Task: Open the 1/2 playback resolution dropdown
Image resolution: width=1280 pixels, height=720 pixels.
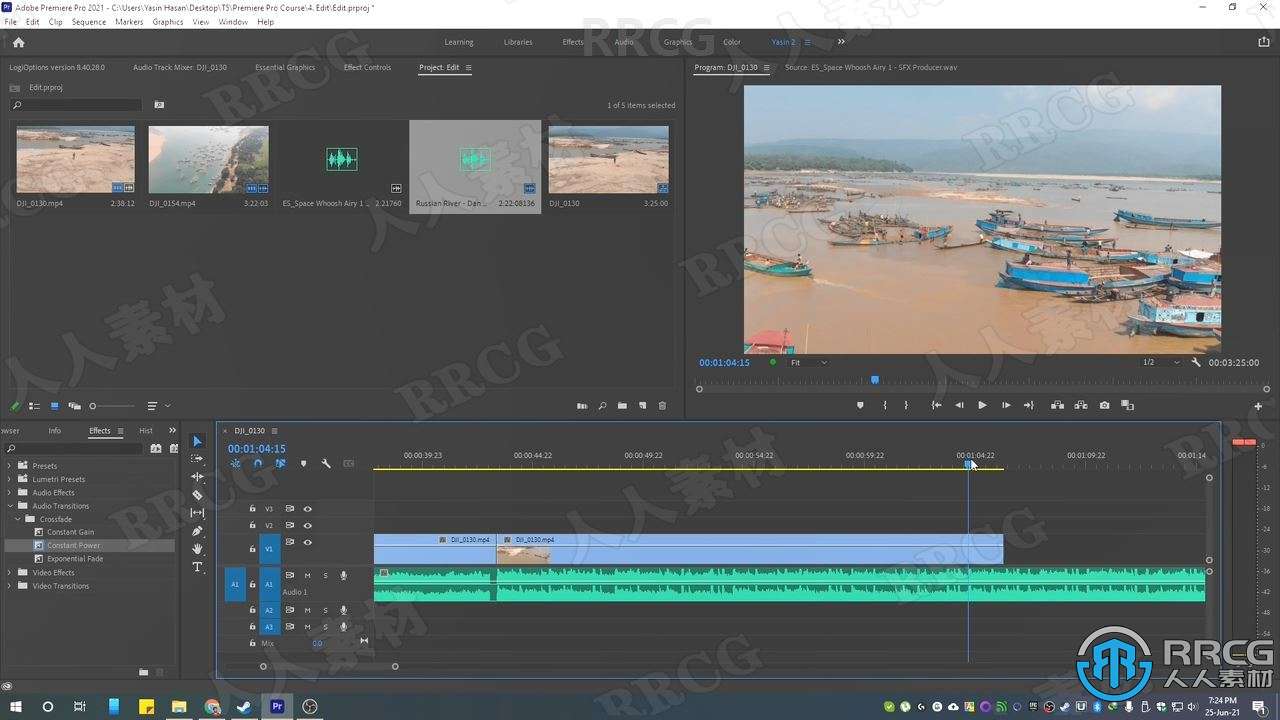Action: click(1161, 362)
